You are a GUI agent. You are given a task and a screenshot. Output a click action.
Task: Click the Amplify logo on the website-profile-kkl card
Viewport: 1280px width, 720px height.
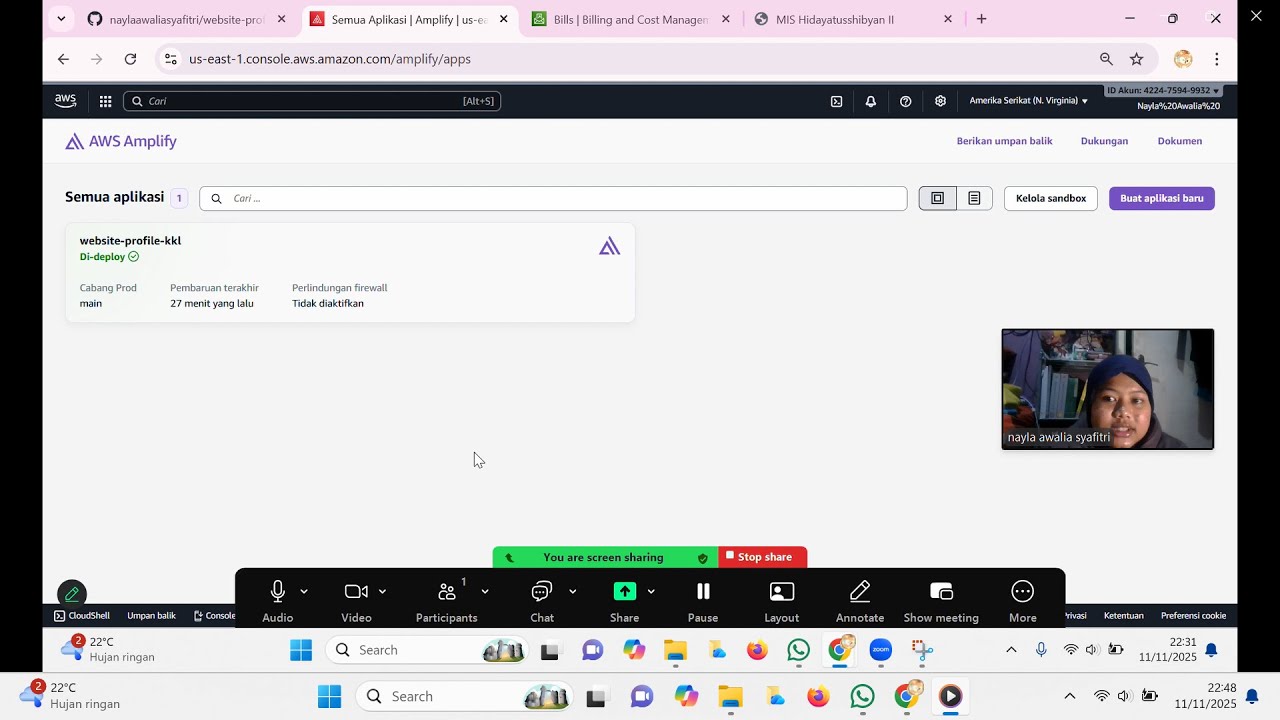pyautogui.click(x=610, y=246)
